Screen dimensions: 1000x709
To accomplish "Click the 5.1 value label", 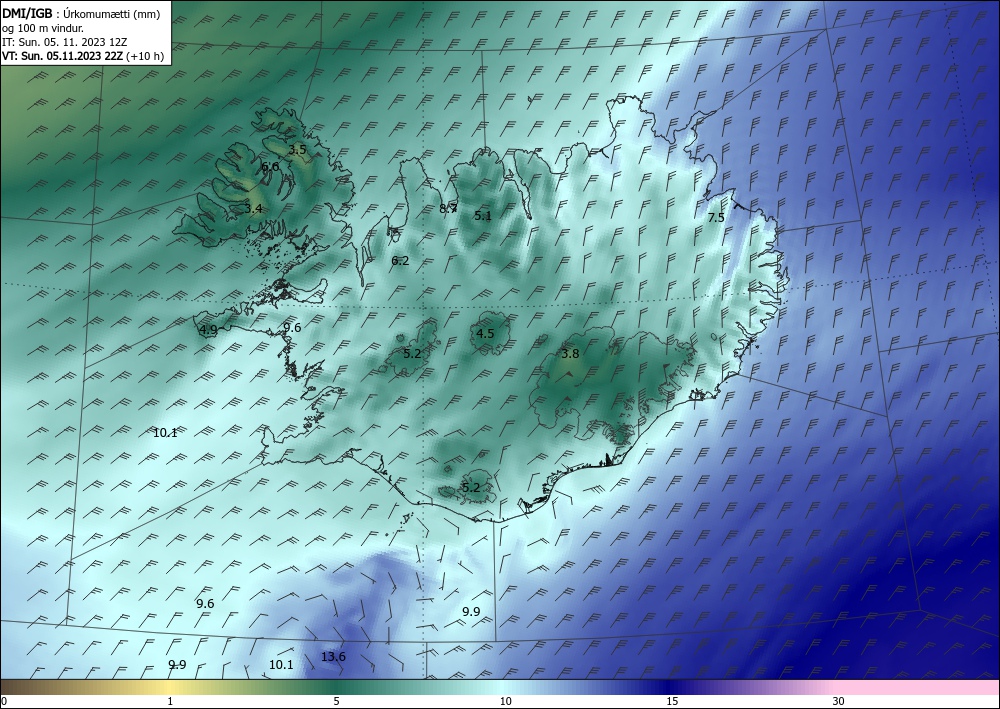I will click(483, 216).
